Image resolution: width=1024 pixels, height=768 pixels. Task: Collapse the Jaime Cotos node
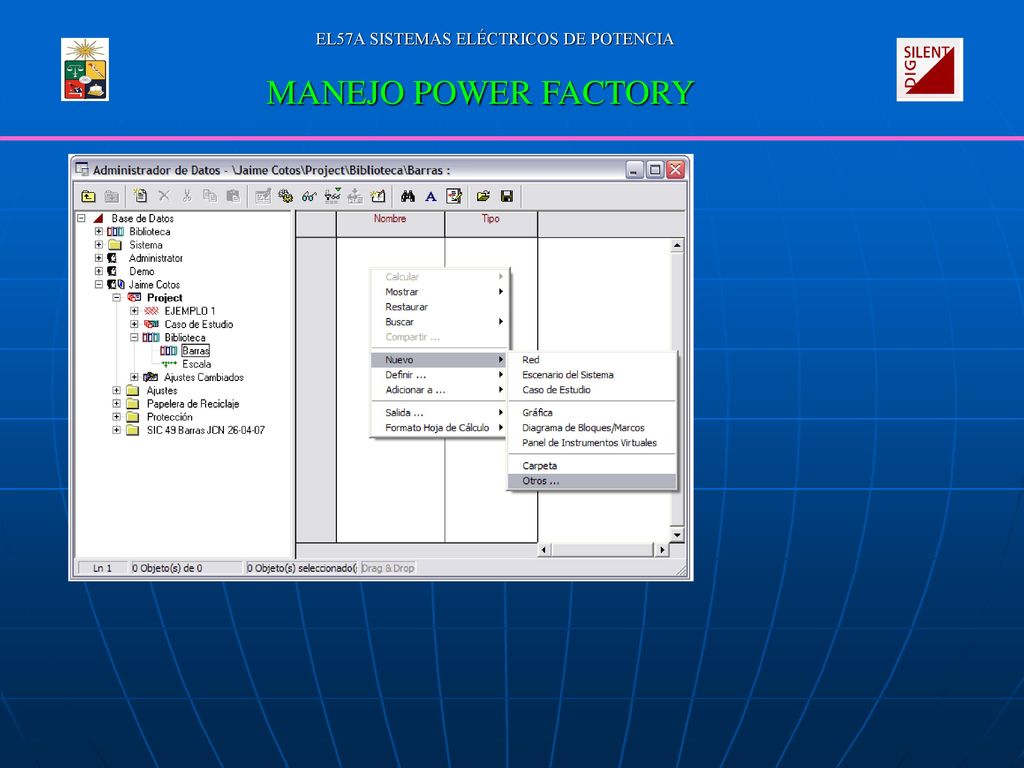pyautogui.click(x=99, y=285)
